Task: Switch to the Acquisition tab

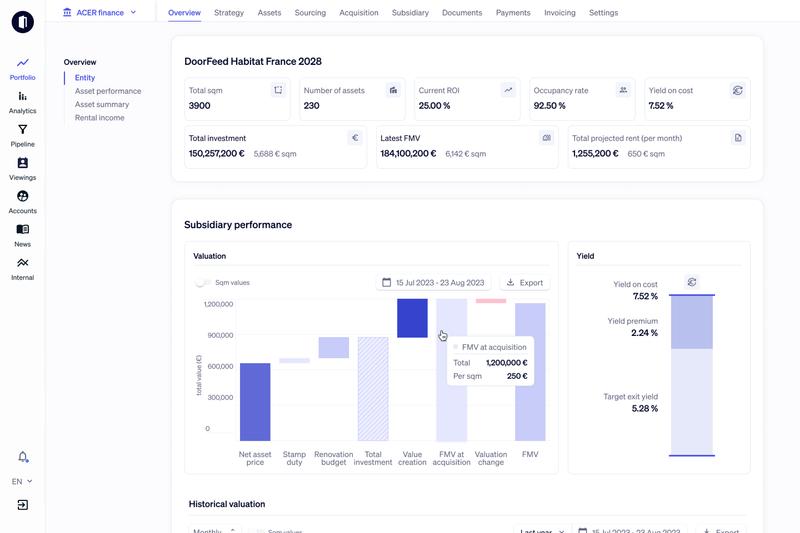Action: point(359,13)
